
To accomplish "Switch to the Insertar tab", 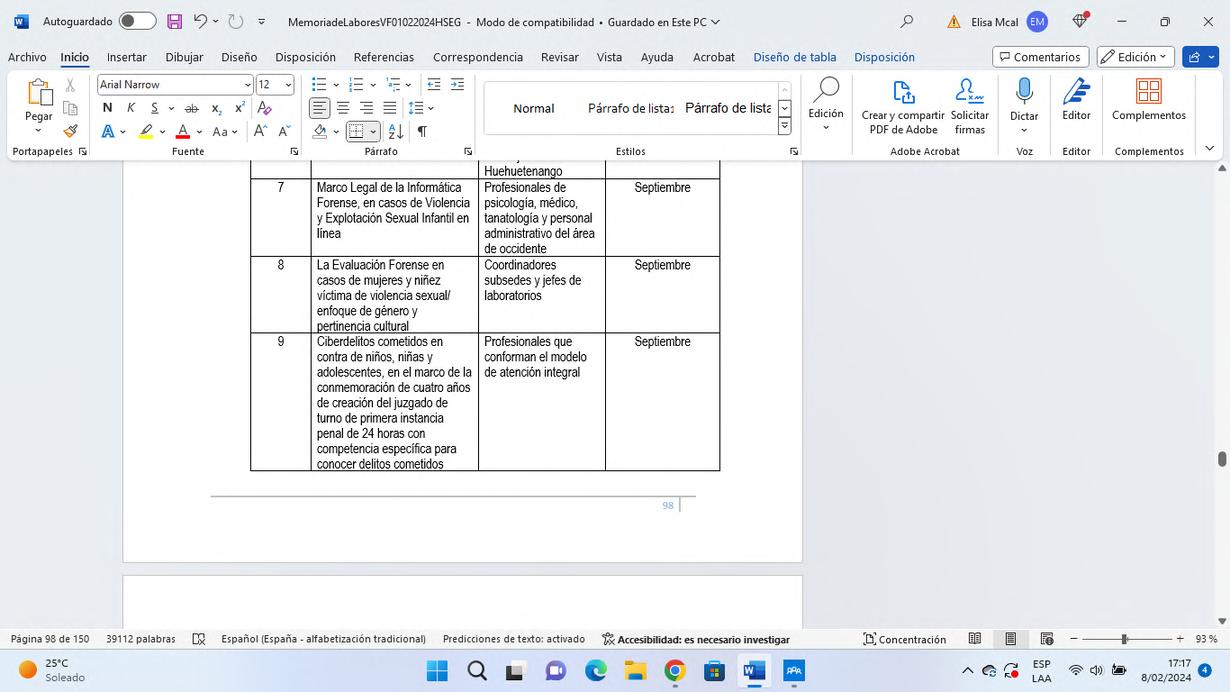I will (127, 57).
